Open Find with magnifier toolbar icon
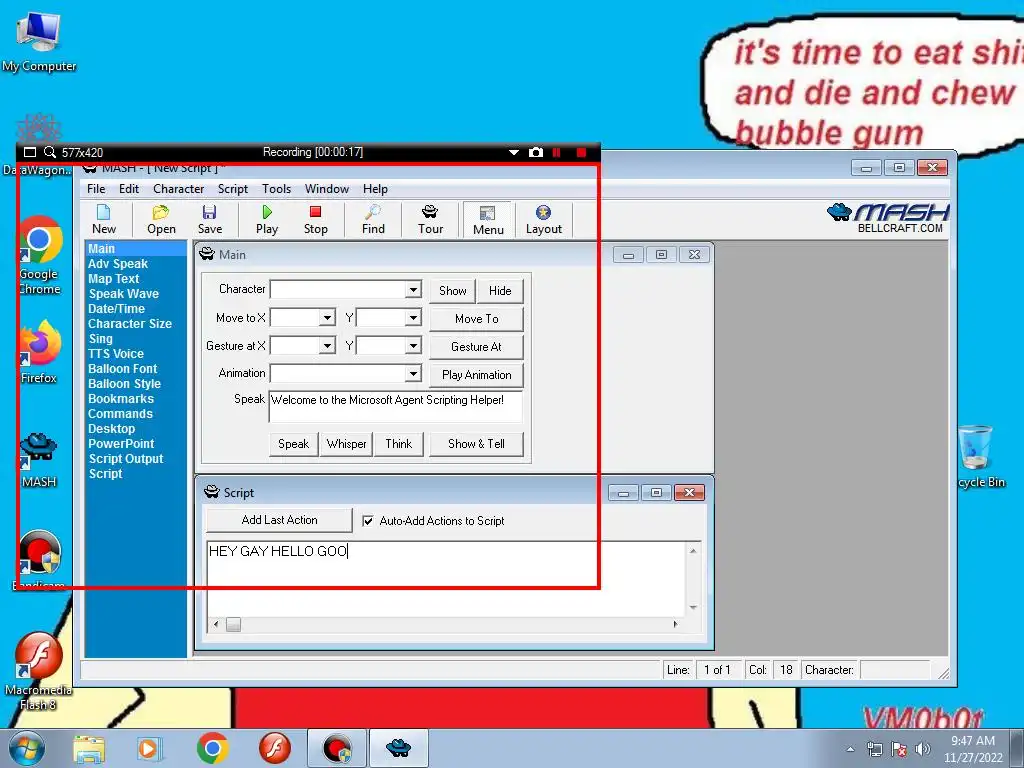 (373, 219)
